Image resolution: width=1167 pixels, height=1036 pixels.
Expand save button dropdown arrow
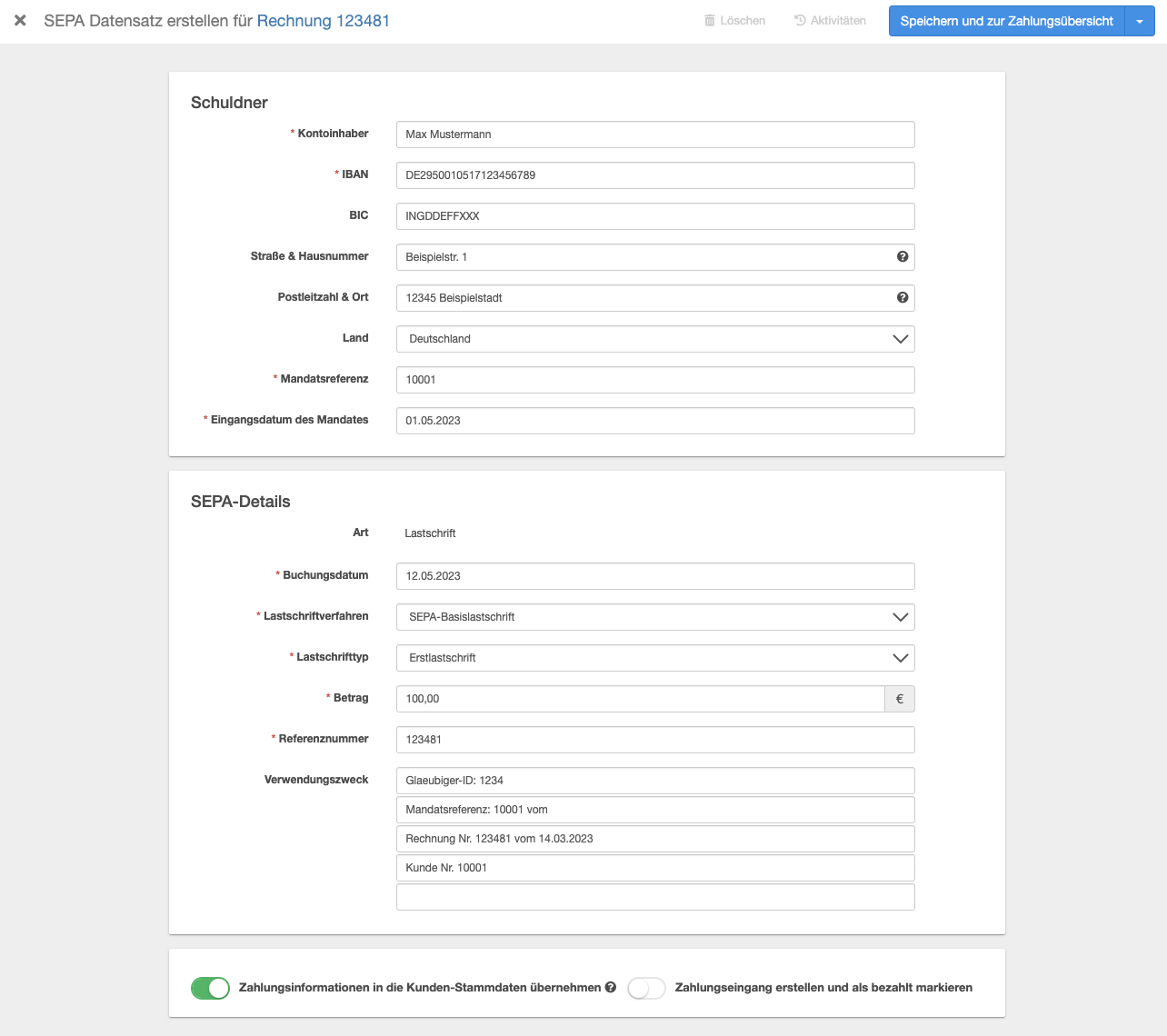pos(1140,21)
